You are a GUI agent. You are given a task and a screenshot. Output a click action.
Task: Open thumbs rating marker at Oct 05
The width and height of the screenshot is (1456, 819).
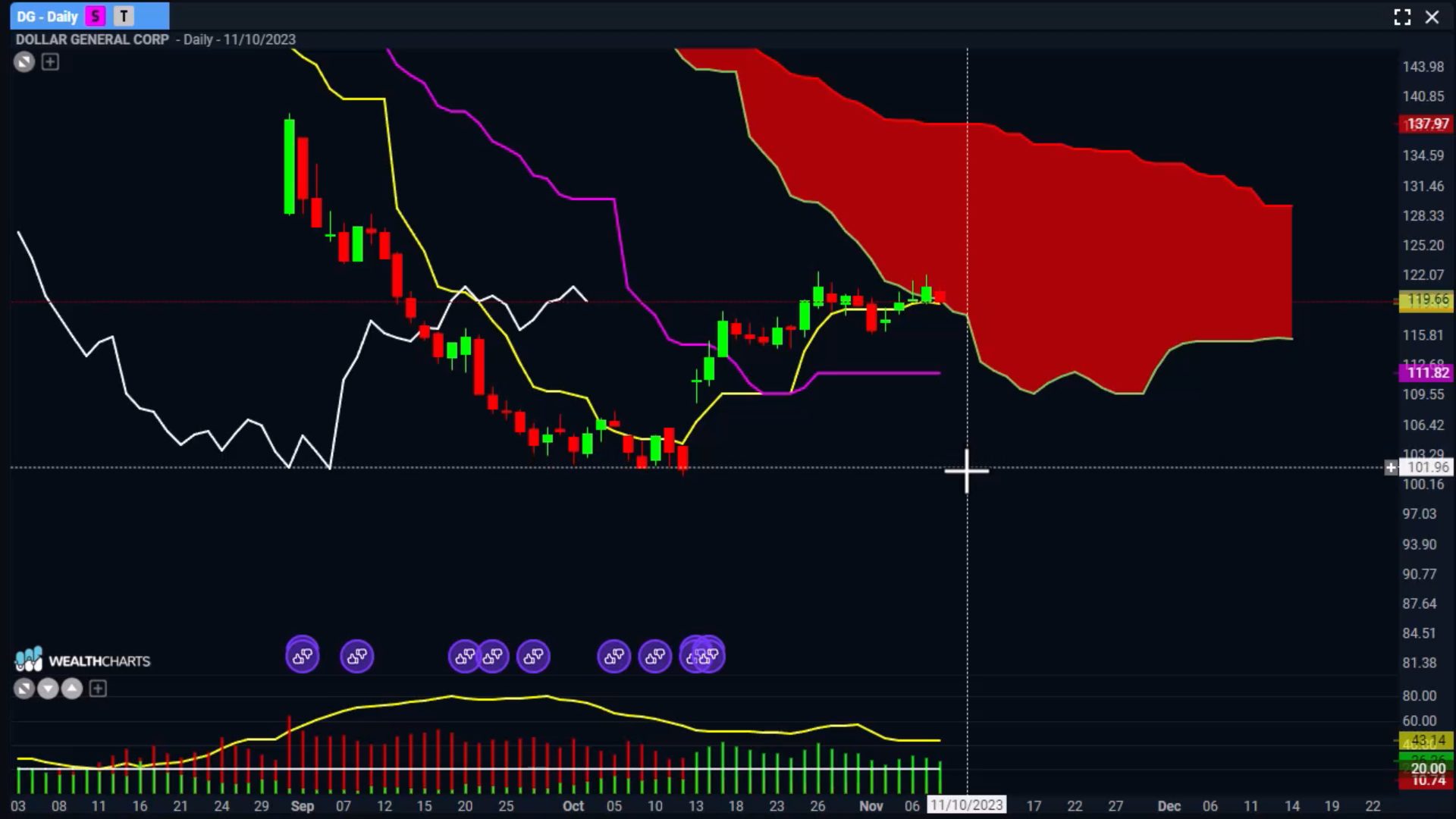[x=614, y=656]
